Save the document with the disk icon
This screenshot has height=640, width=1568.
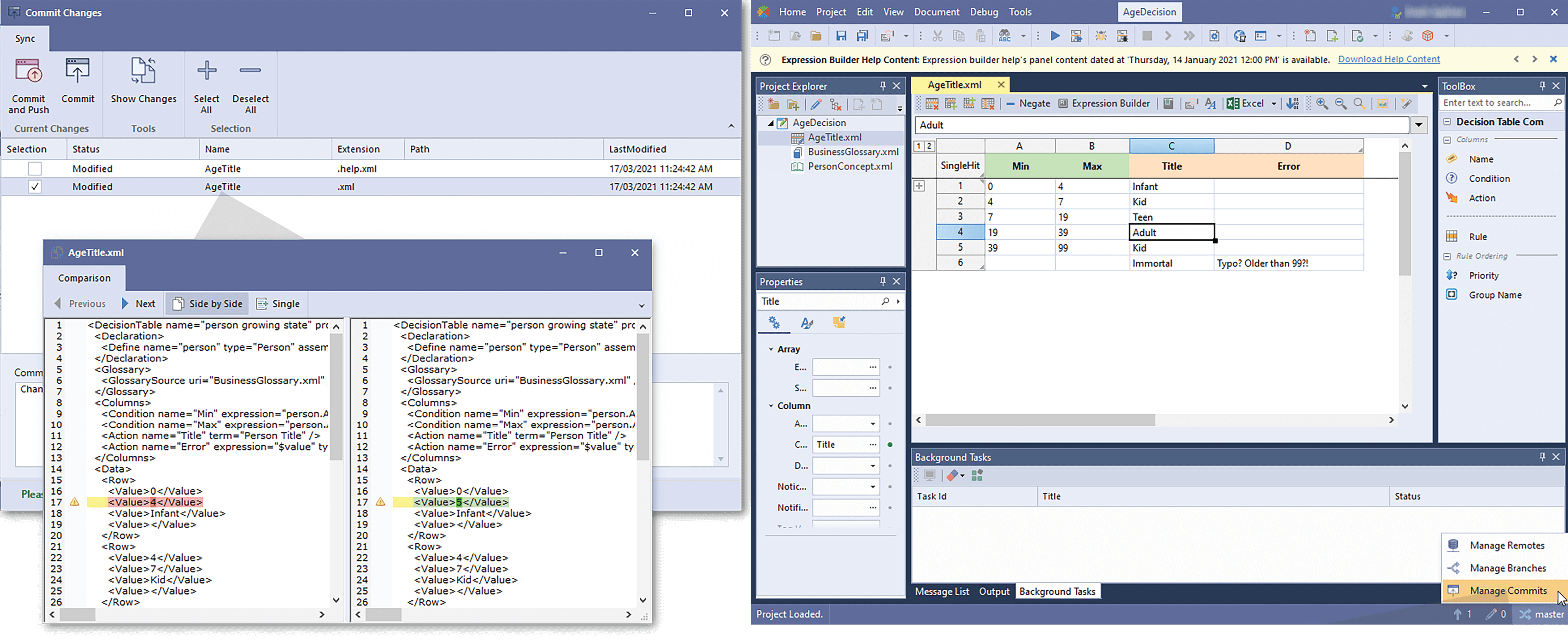click(841, 36)
